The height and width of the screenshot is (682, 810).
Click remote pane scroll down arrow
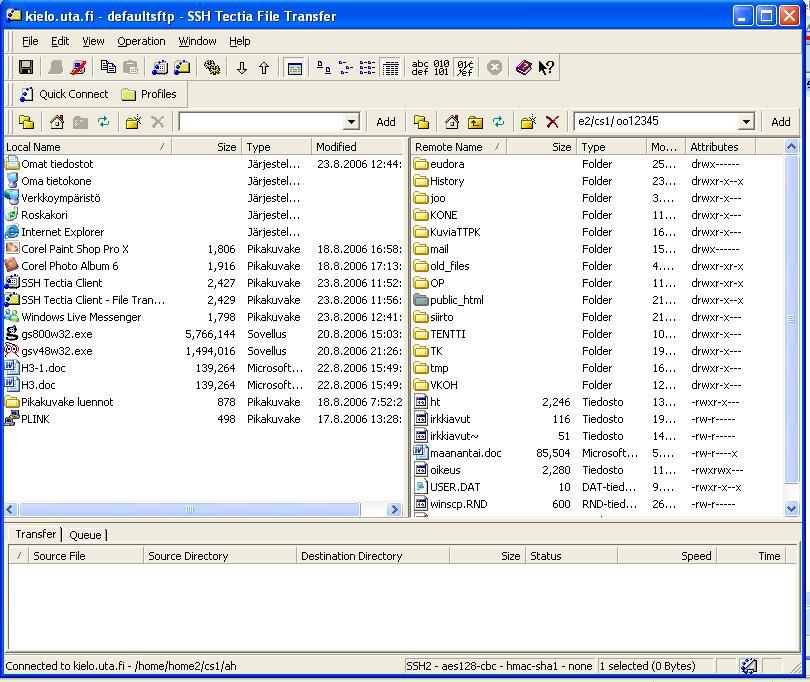[791, 509]
